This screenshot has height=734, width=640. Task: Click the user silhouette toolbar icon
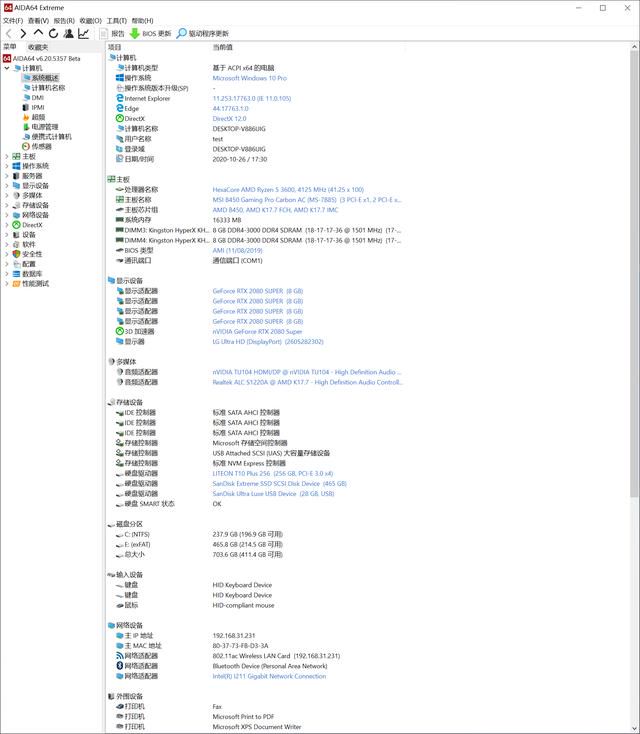[x=69, y=33]
